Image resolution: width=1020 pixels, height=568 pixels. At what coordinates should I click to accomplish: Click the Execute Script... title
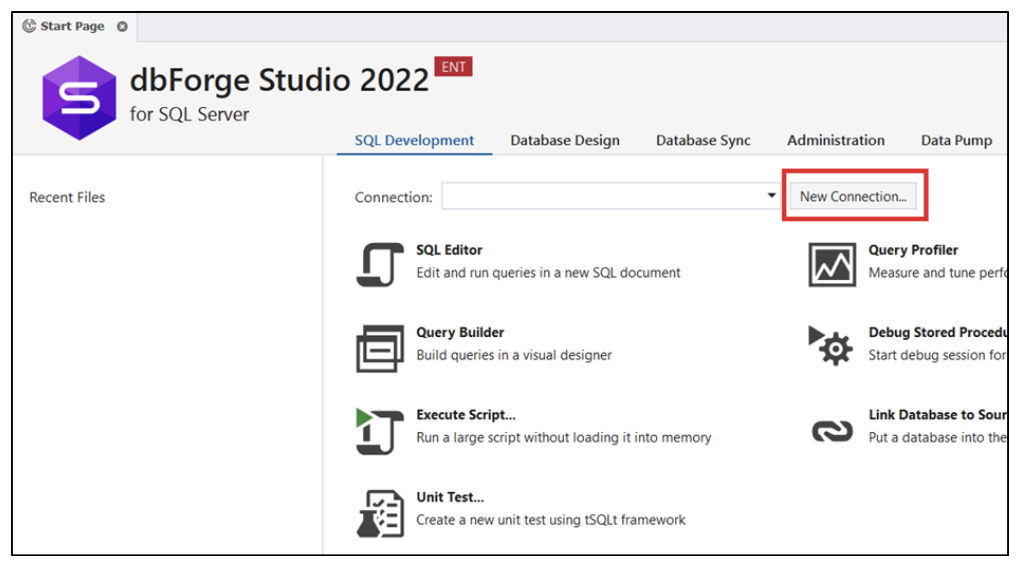tap(466, 414)
